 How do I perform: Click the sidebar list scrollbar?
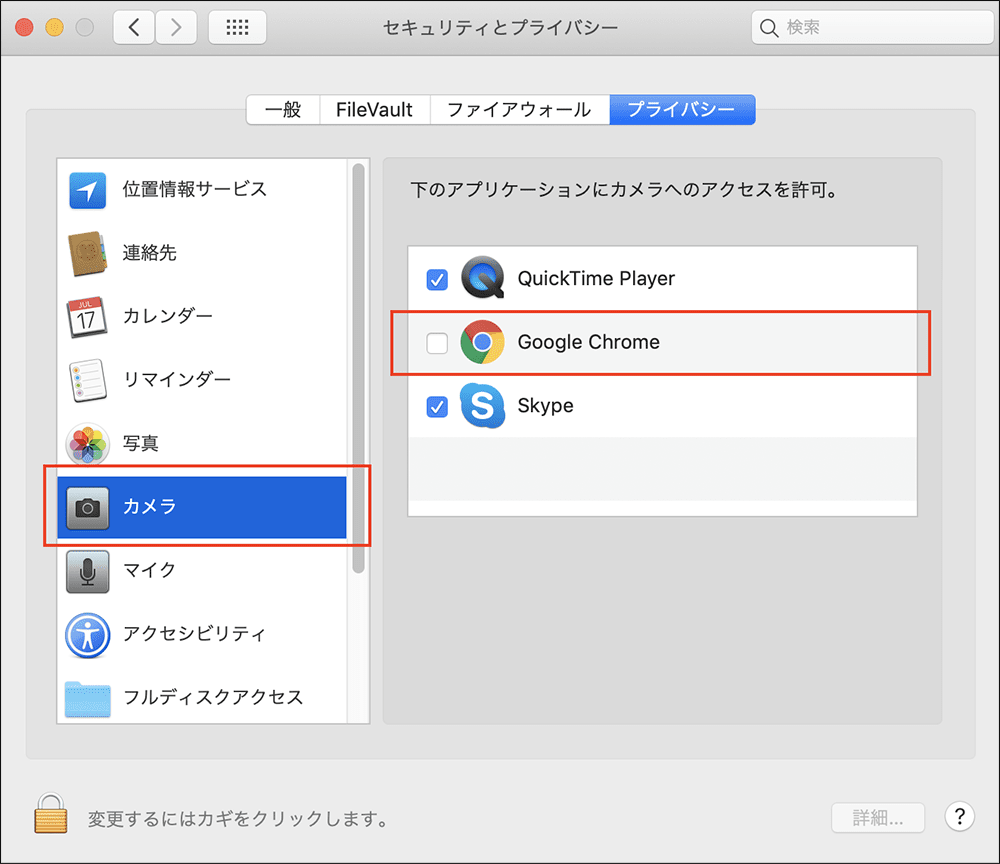(x=358, y=368)
